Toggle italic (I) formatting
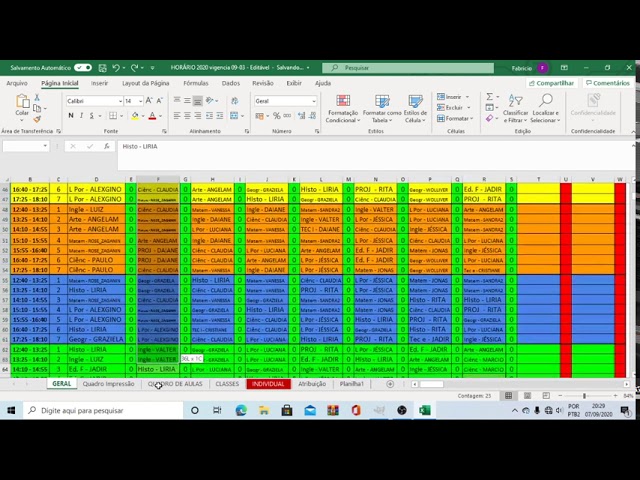Viewport: 640px width, 480px height. (82, 116)
